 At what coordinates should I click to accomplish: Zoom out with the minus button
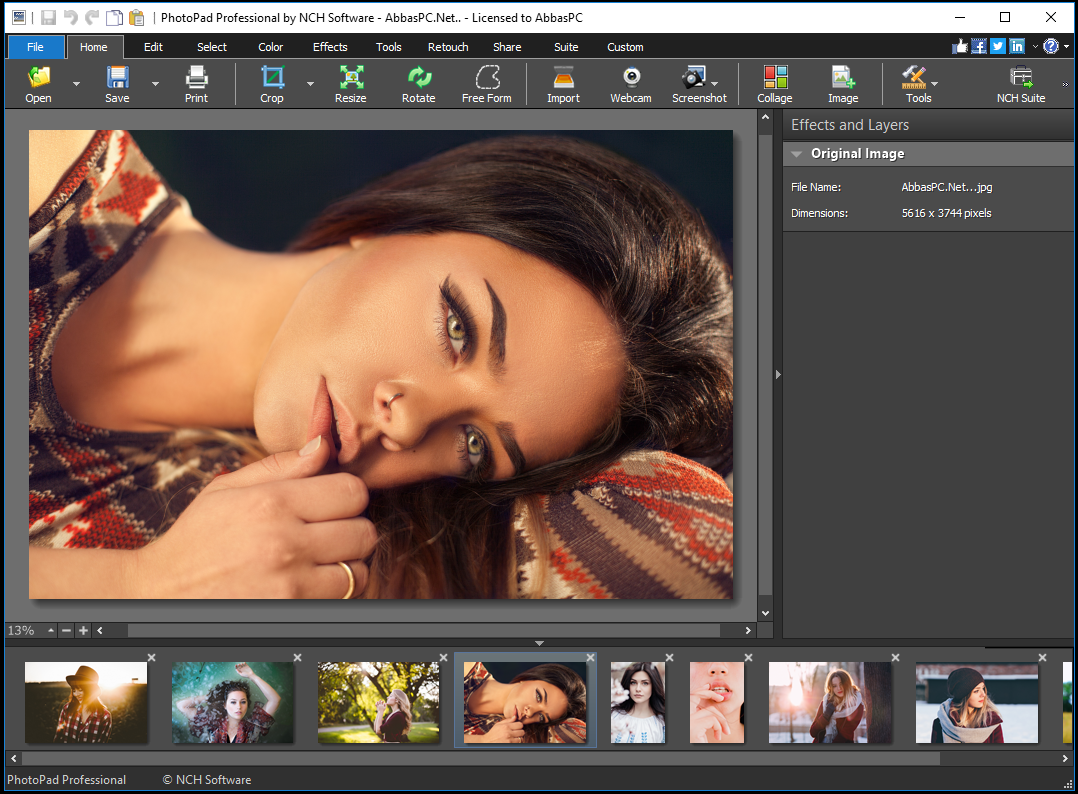click(x=66, y=630)
